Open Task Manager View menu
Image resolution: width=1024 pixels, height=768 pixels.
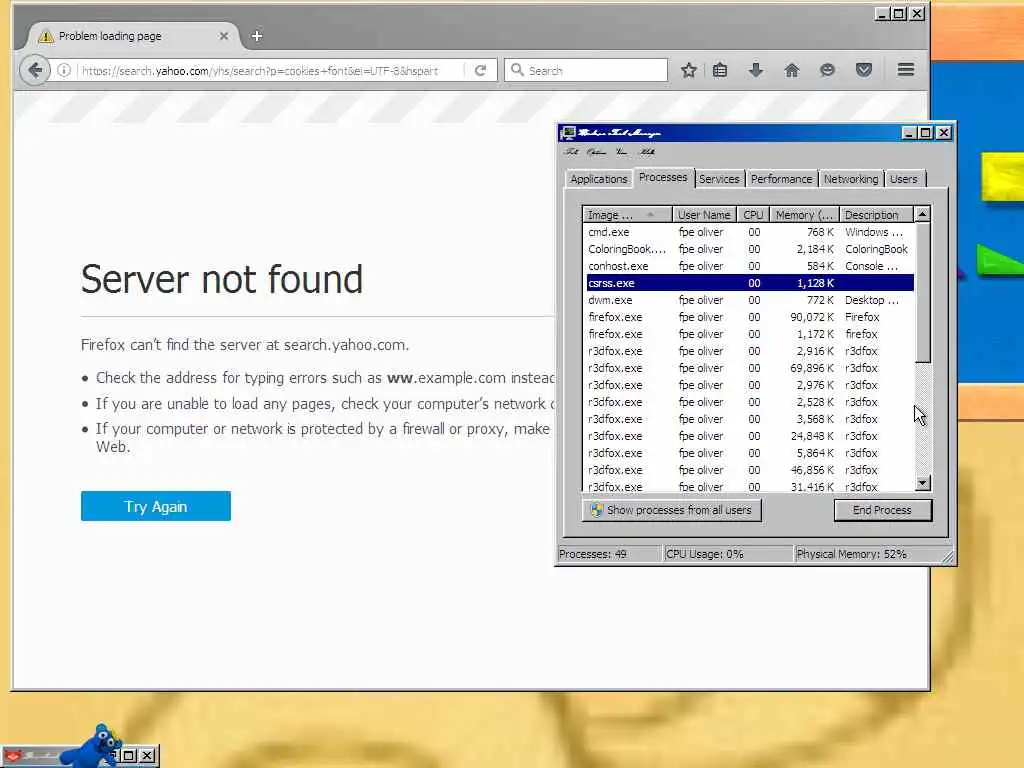tap(622, 152)
